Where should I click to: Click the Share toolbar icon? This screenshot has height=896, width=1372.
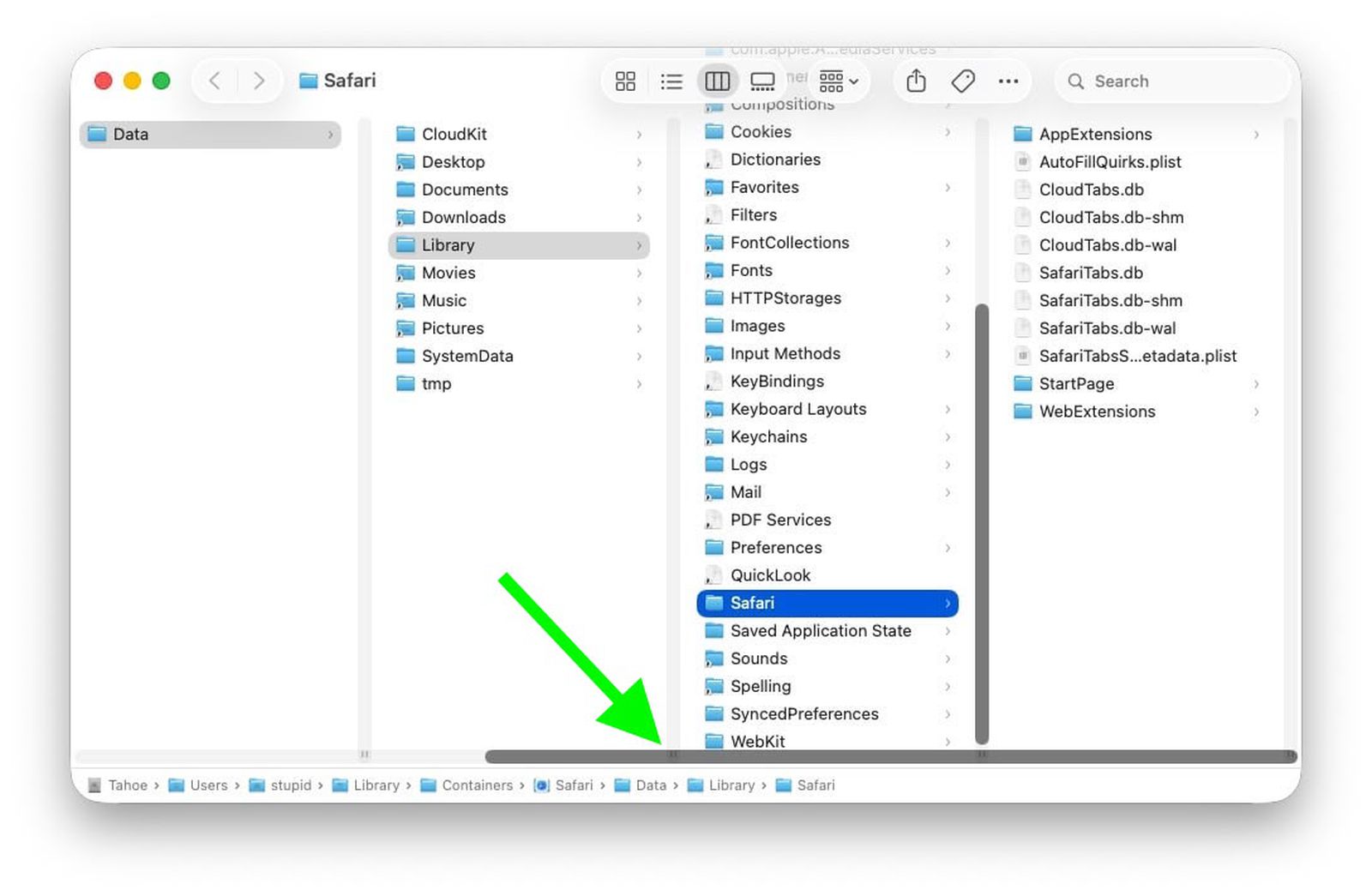coord(916,81)
